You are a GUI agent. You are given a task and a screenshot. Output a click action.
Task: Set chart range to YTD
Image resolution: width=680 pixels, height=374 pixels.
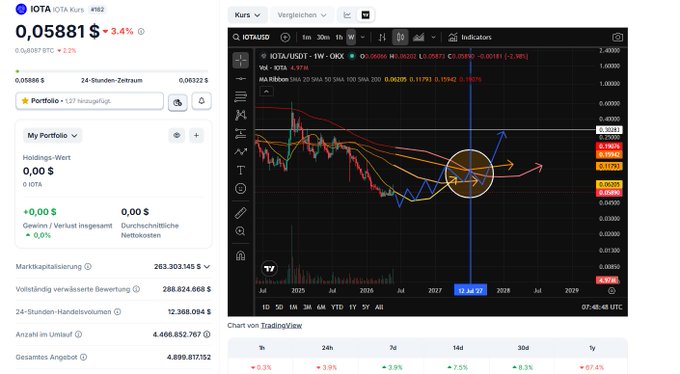point(337,307)
